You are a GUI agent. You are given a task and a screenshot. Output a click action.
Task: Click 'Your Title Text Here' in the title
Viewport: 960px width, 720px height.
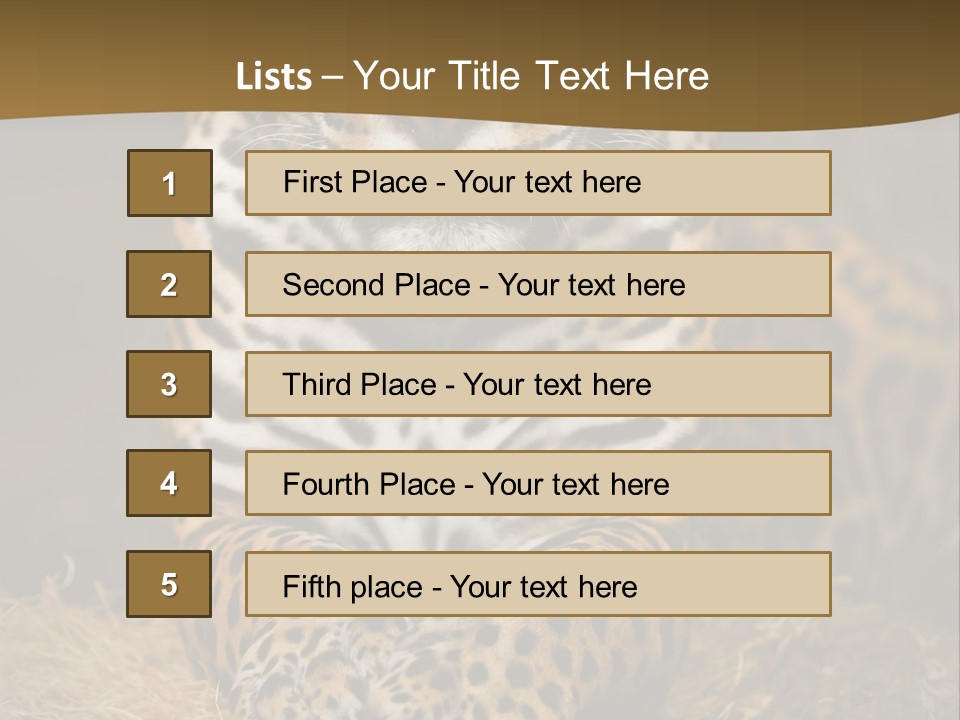[531, 77]
